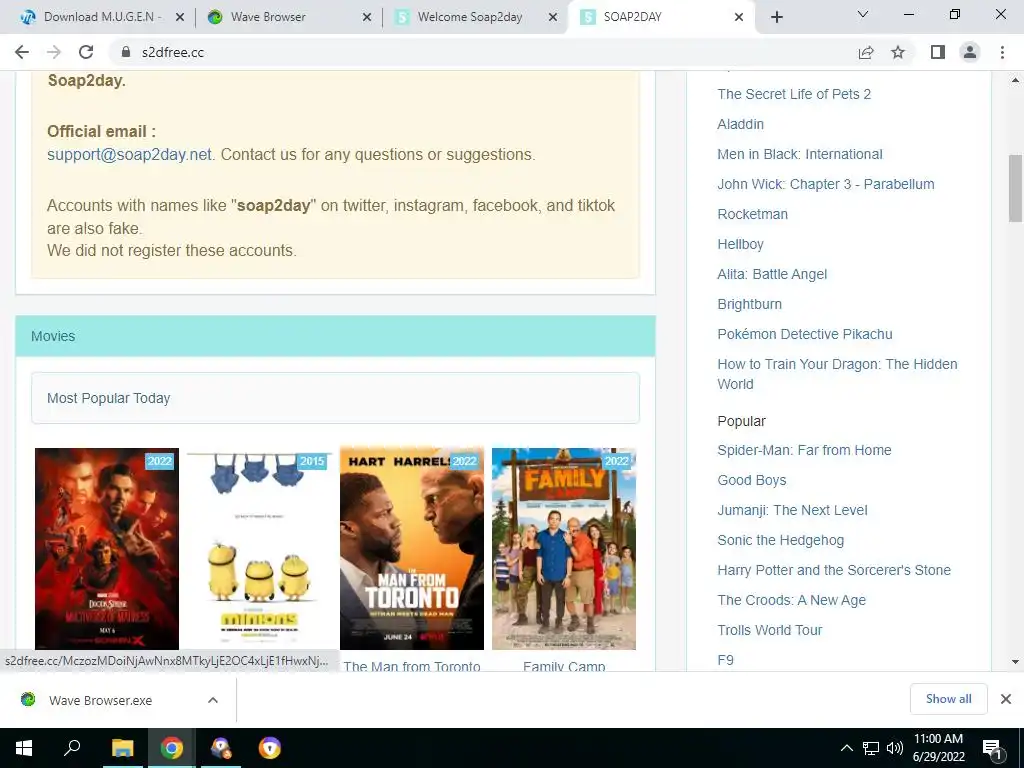Open Alita: Battle Angel link
This screenshot has width=1024, height=768.
(x=772, y=274)
